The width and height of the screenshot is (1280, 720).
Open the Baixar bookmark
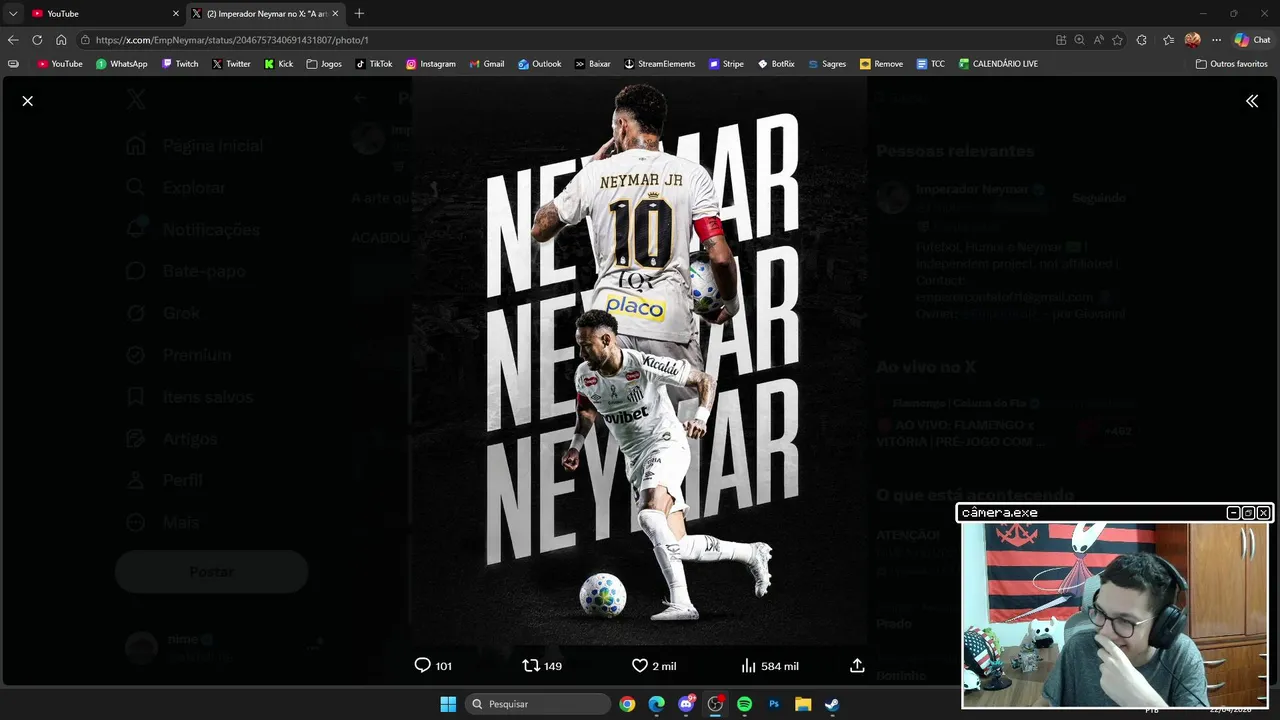593,63
